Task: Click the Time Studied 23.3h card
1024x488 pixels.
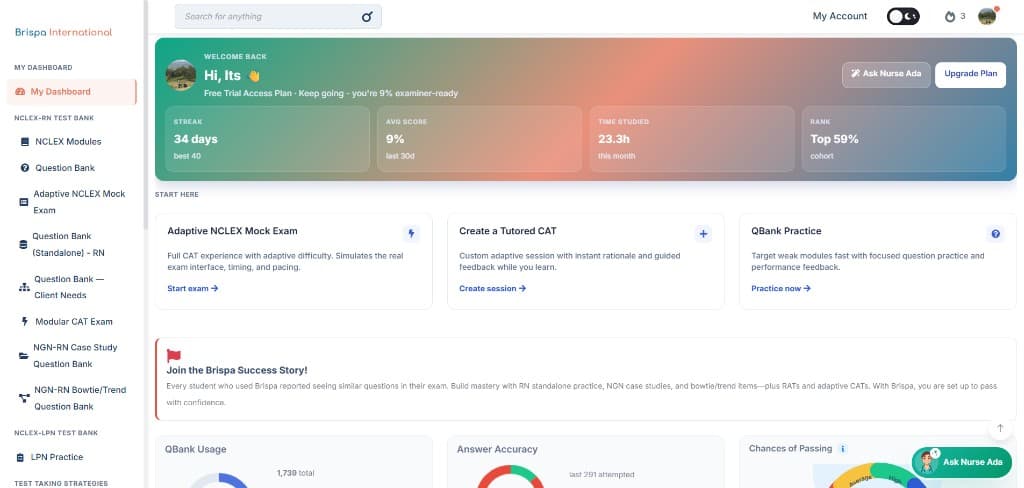Action: (692, 139)
